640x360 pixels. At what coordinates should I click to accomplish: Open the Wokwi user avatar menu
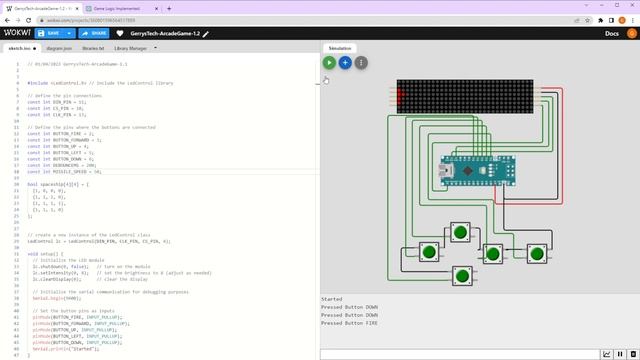[x=631, y=33]
